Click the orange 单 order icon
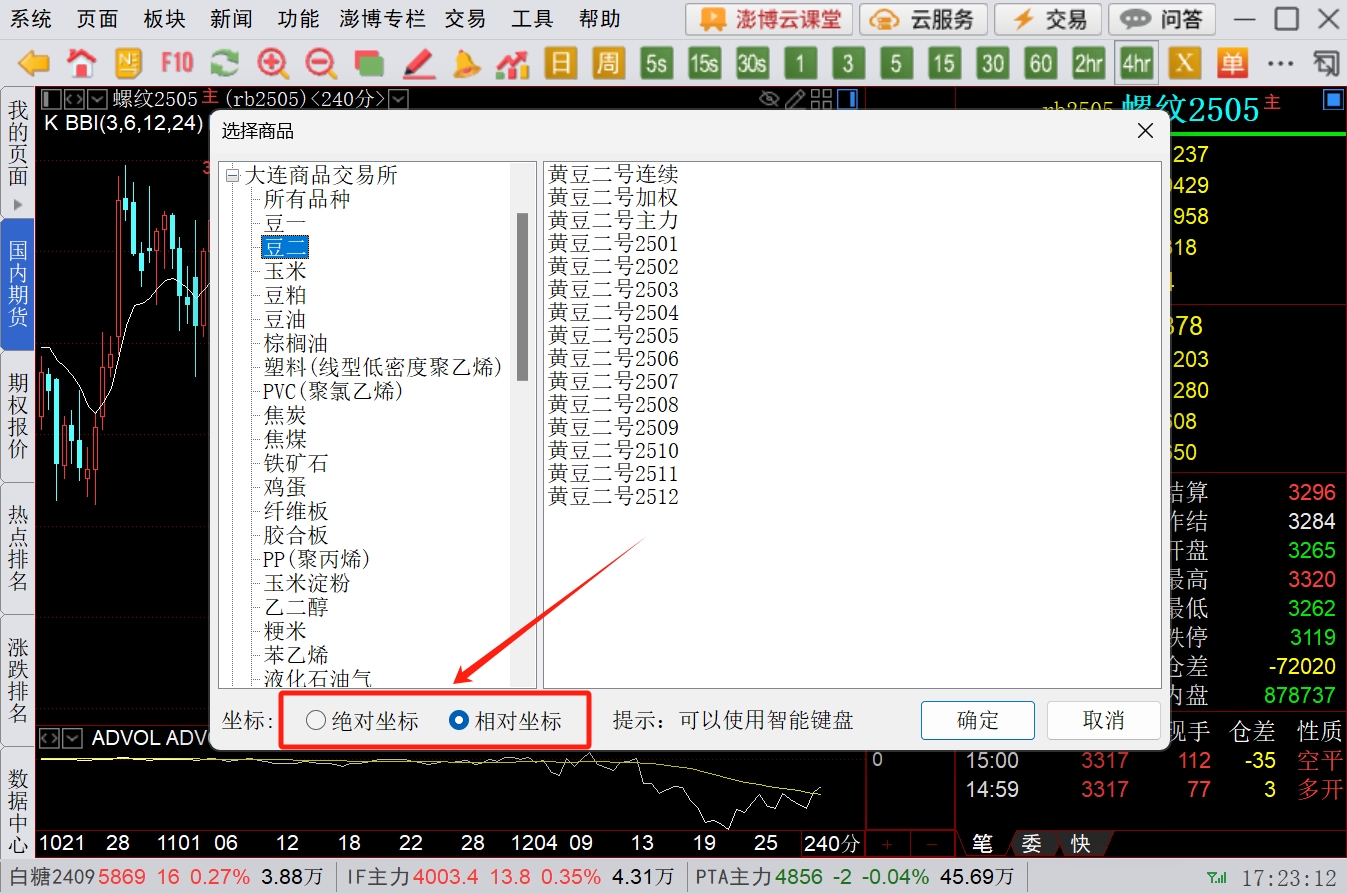The height and width of the screenshot is (894, 1347). (1232, 64)
